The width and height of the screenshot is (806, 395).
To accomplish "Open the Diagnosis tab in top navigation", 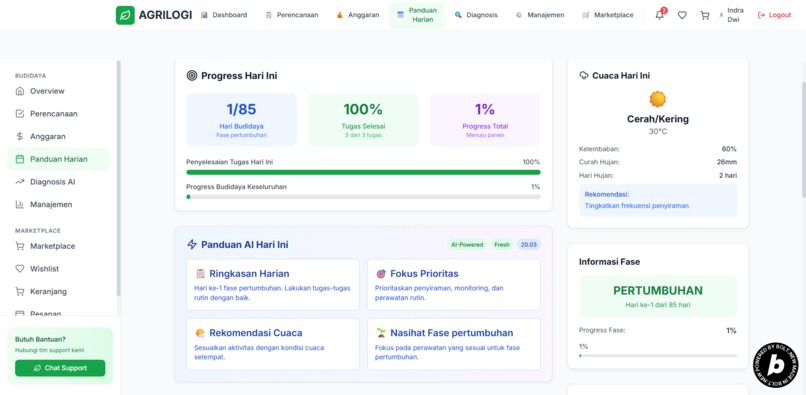I will 476,15.
